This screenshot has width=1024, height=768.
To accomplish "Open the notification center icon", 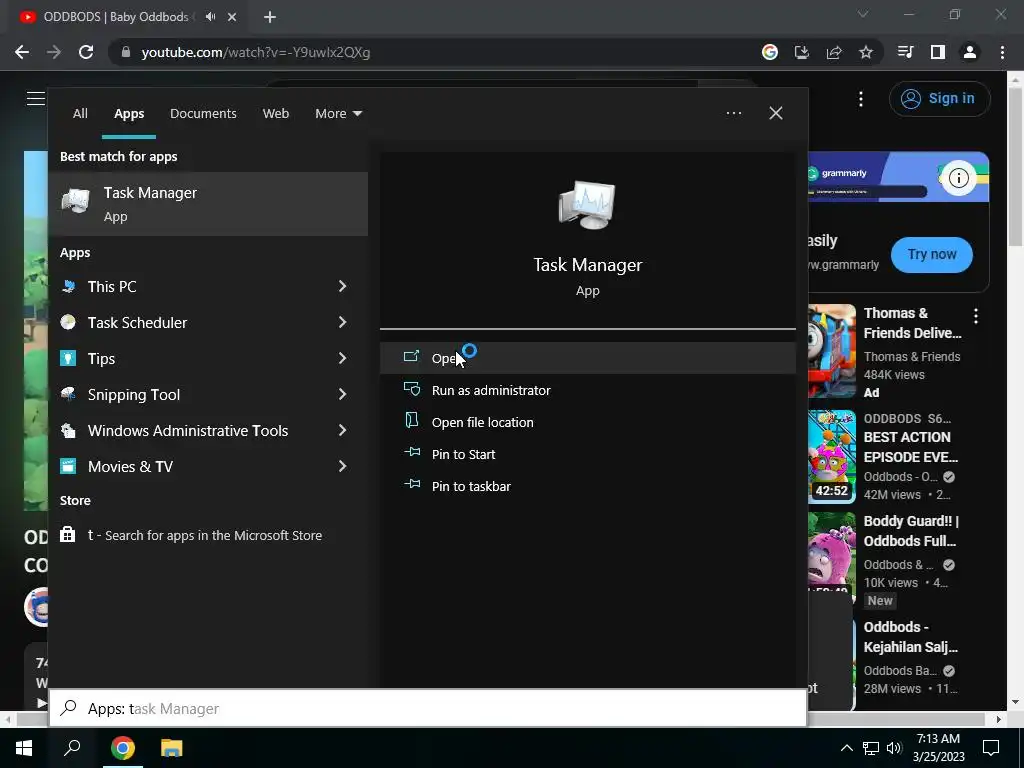I will point(991,748).
